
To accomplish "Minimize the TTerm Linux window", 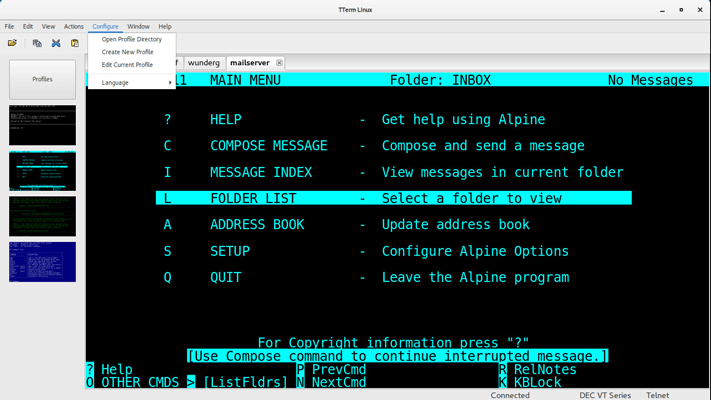I will click(x=662, y=10).
